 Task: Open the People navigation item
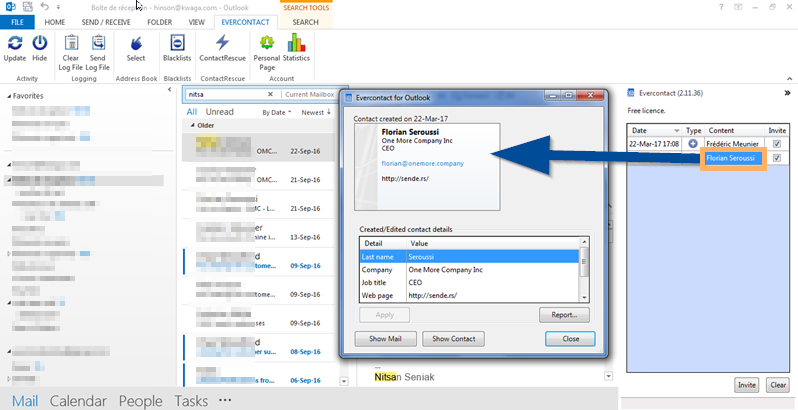[140, 401]
